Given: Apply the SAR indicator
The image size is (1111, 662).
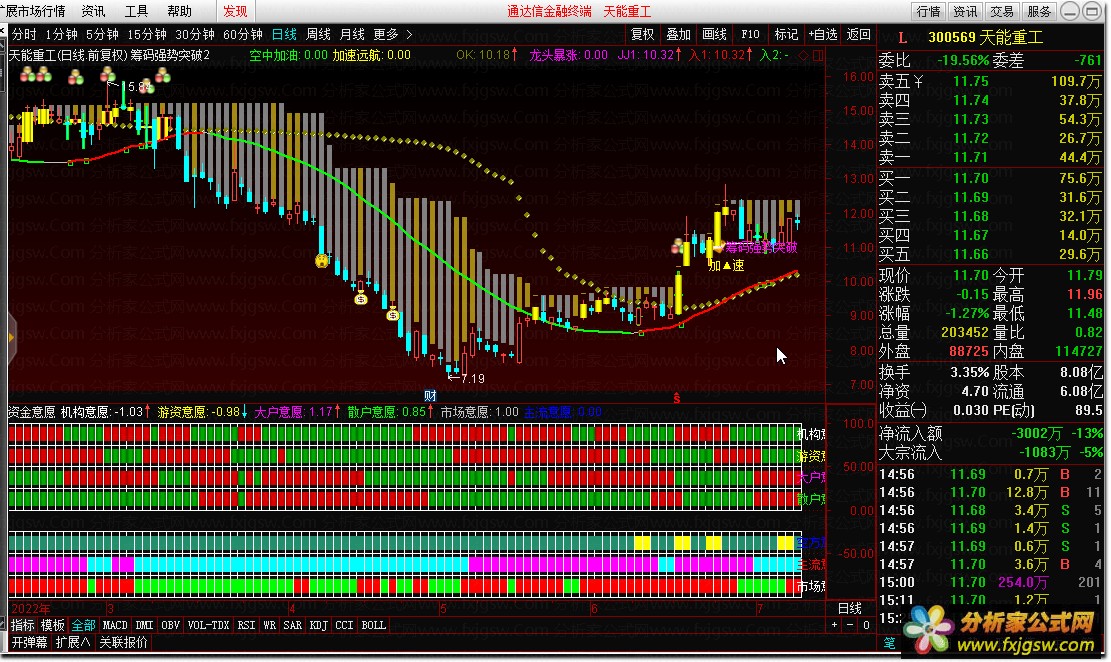Looking at the screenshot, I should tap(293, 625).
